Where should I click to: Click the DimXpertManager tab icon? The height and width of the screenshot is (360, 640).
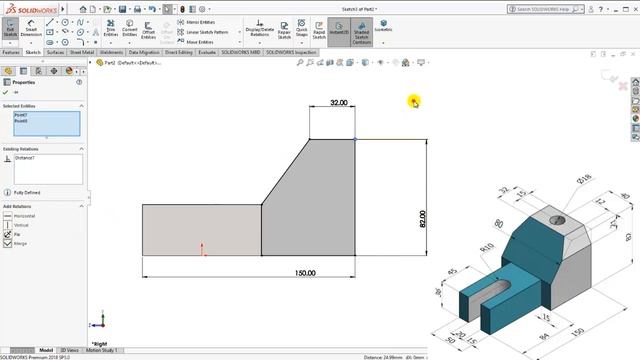point(53,71)
